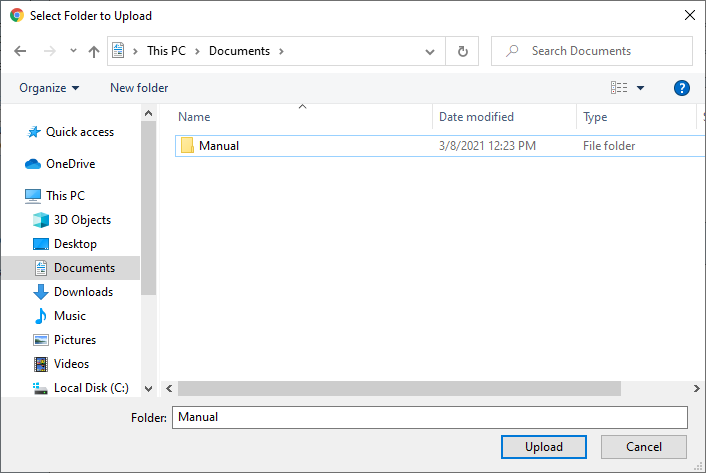The image size is (706, 473).
Task: Click the Downloads arrow icon
Action: pyautogui.click(x=41, y=292)
